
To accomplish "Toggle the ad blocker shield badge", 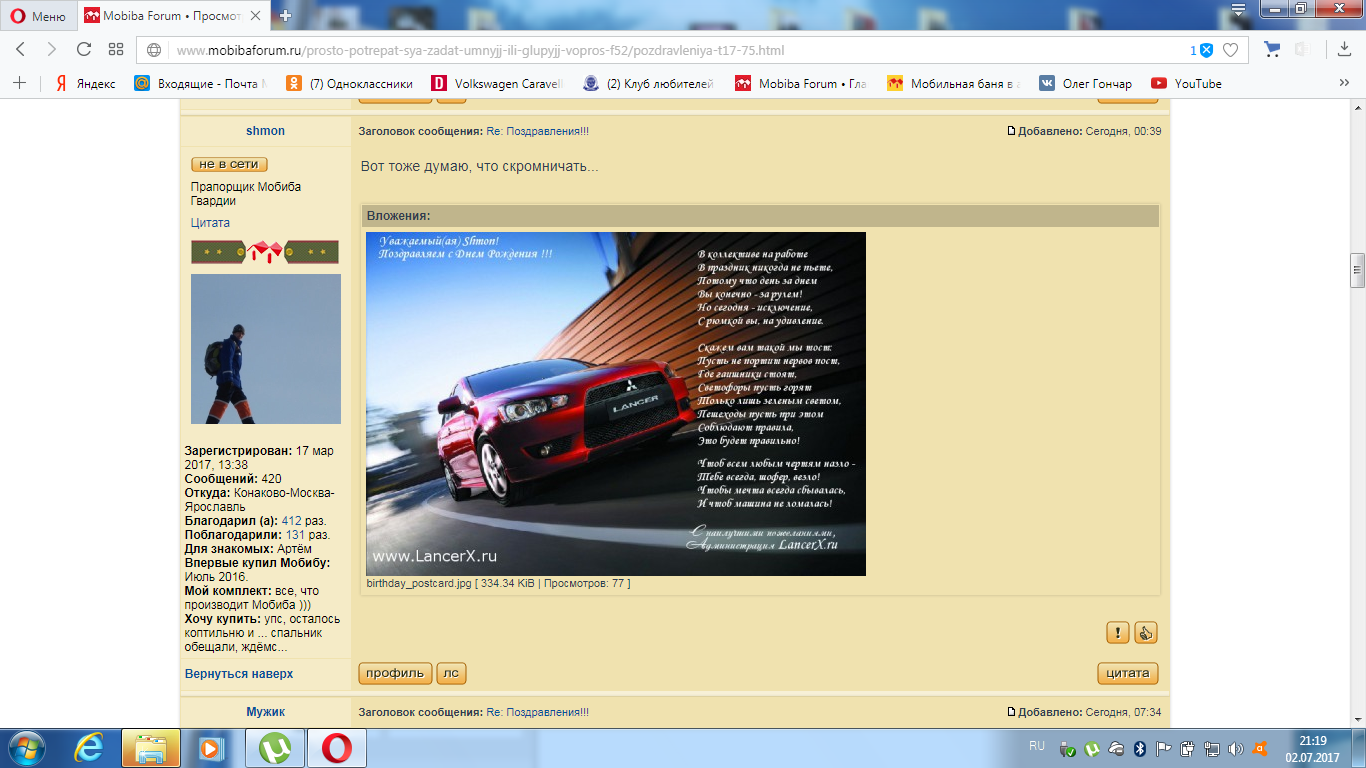I will click(x=1206, y=50).
